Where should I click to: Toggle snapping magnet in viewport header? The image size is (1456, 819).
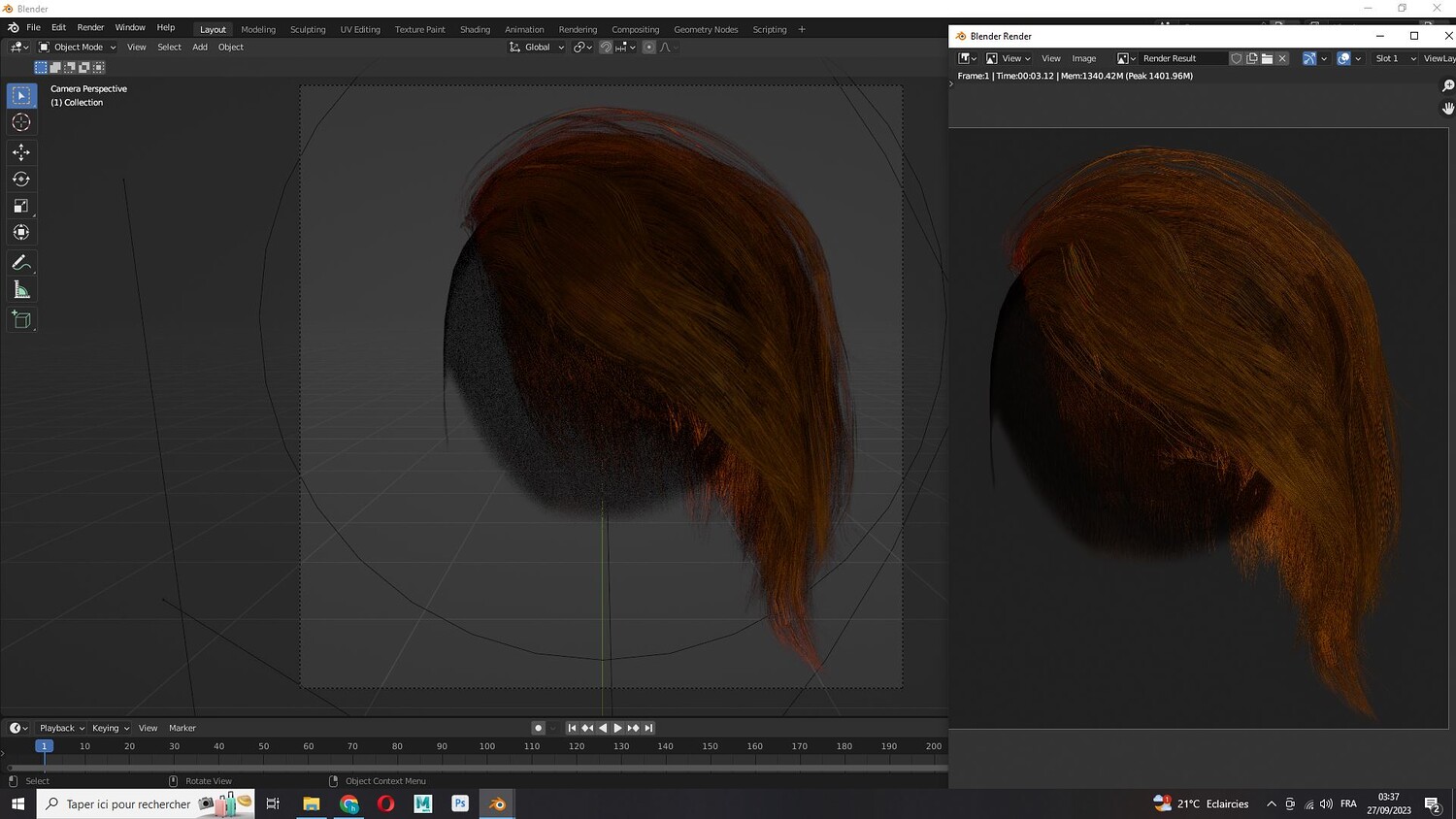point(606,48)
